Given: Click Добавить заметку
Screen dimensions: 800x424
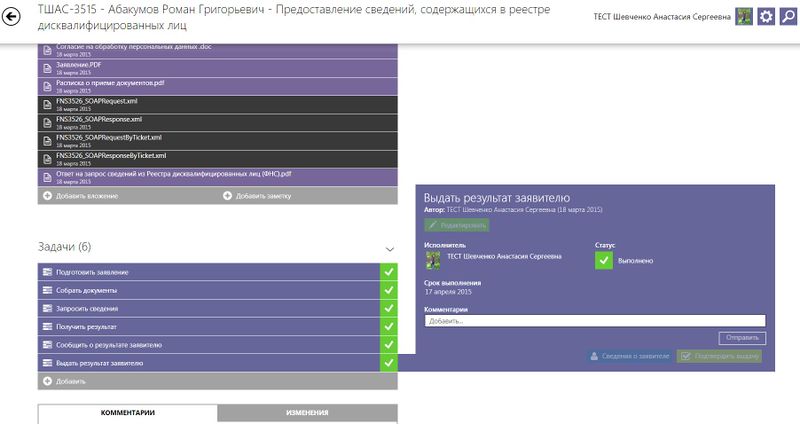Looking at the screenshot, I should pos(257,196).
